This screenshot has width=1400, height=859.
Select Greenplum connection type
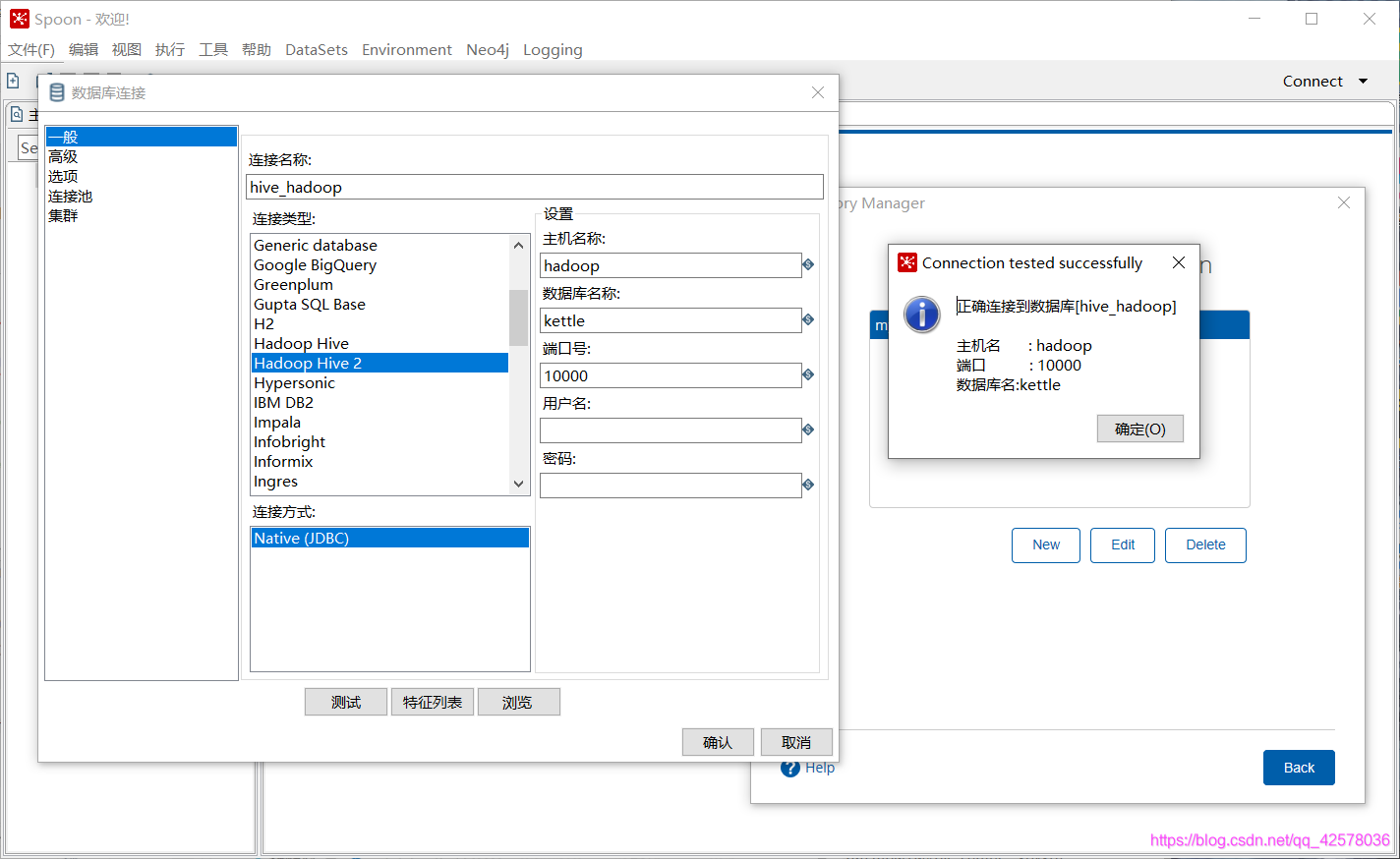tap(380, 284)
